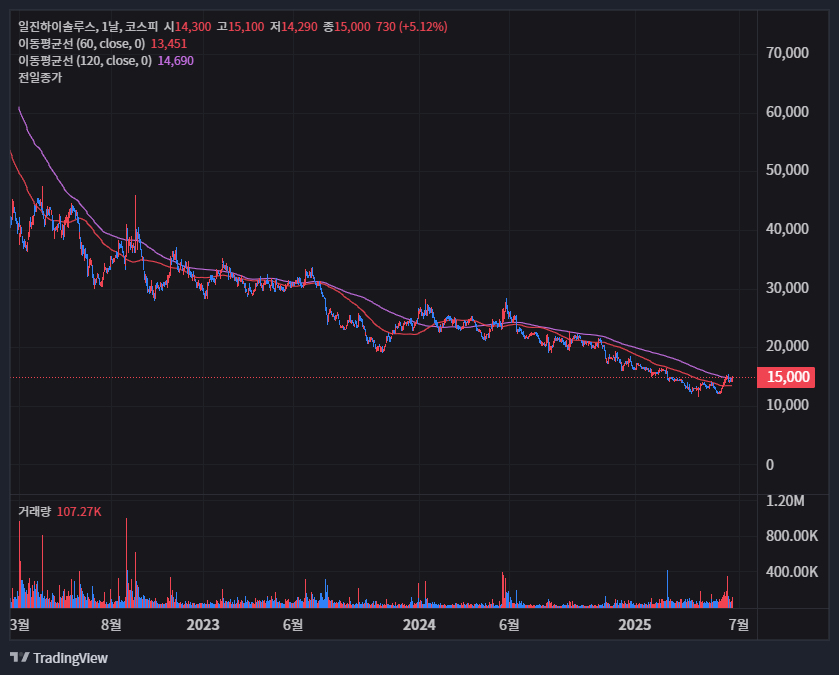
Task: Click the high price value 15,100
Action: tap(246, 27)
